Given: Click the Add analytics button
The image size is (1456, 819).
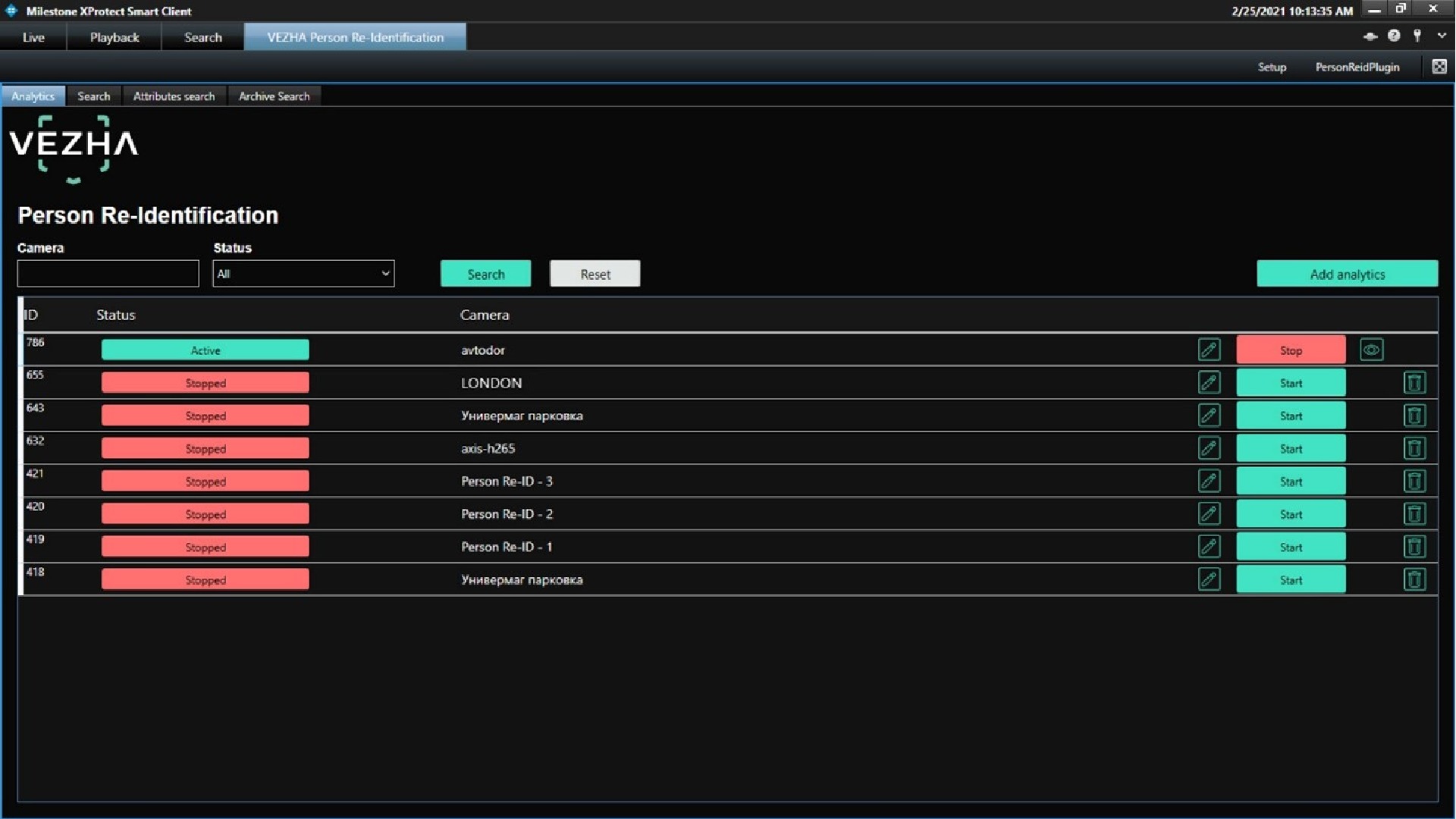Looking at the screenshot, I should pos(1347,274).
